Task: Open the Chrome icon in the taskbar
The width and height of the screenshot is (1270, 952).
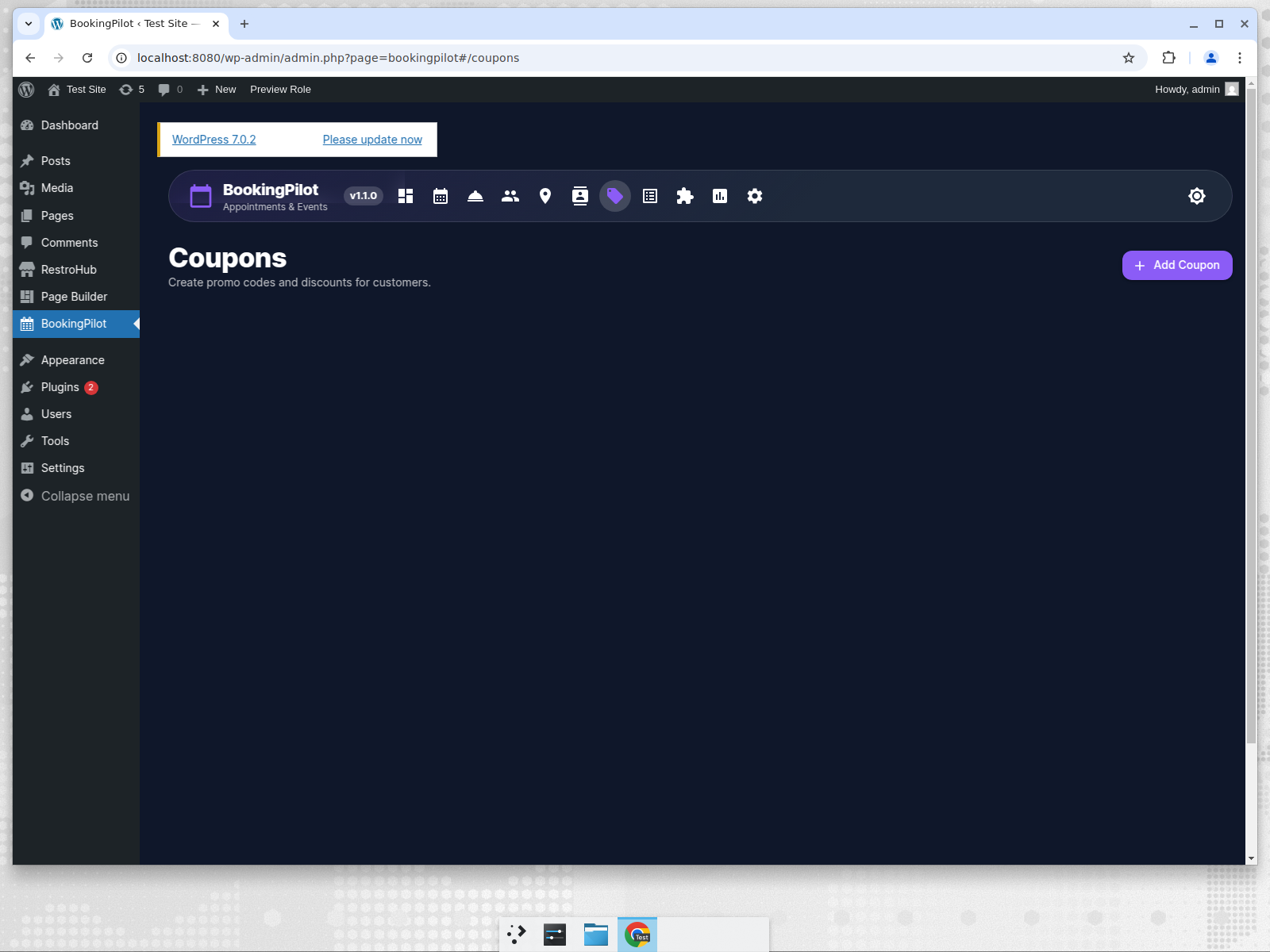Action: [637, 935]
